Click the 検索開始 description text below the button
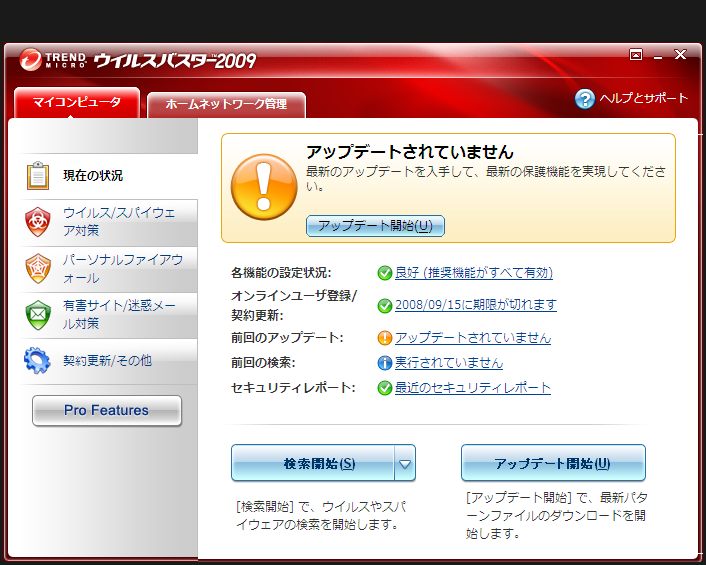Image resolution: width=706 pixels, height=565 pixels. (x=321, y=516)
